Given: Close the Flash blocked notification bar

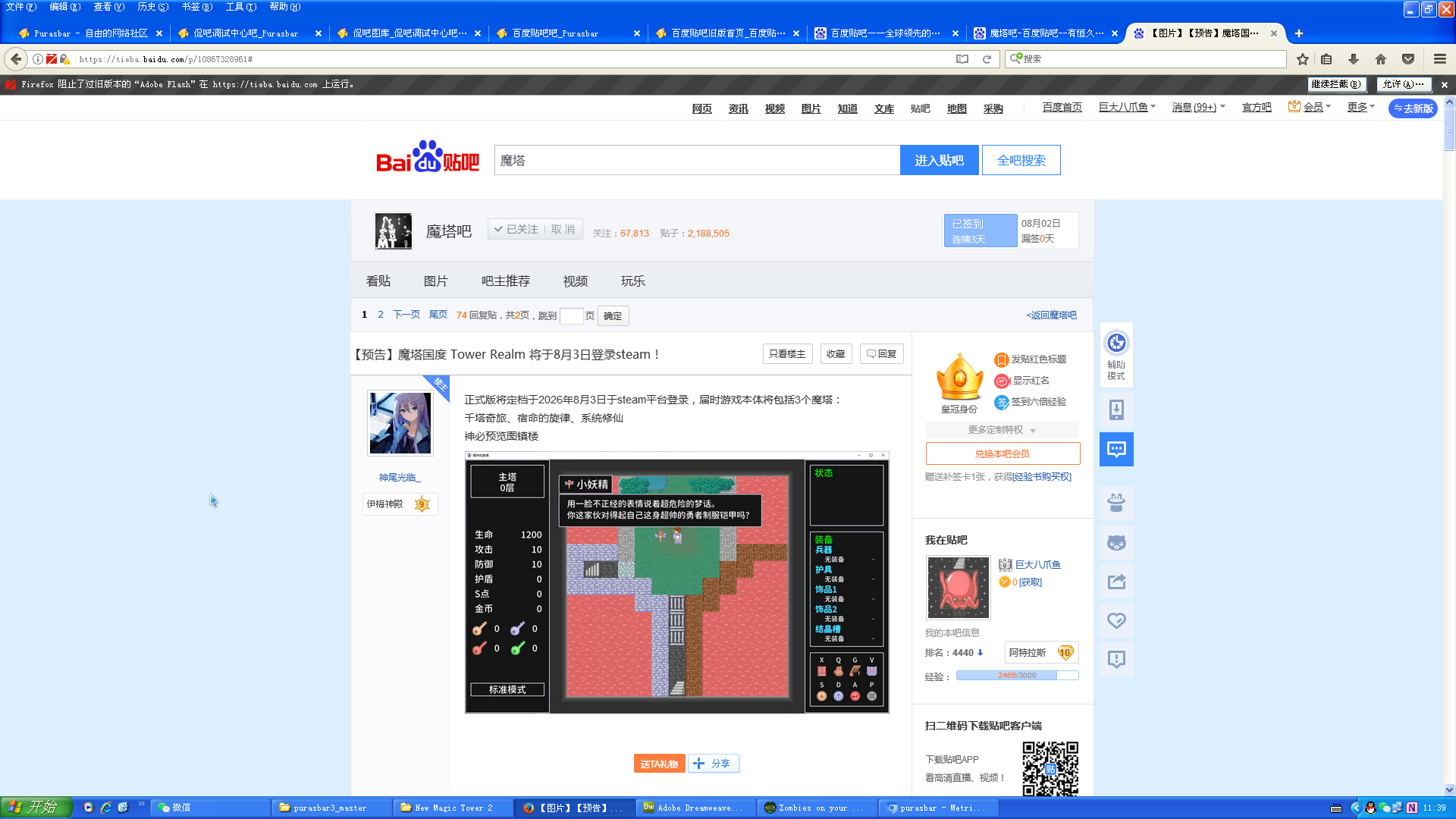Looking at the screenshot, I should 1445,84.
